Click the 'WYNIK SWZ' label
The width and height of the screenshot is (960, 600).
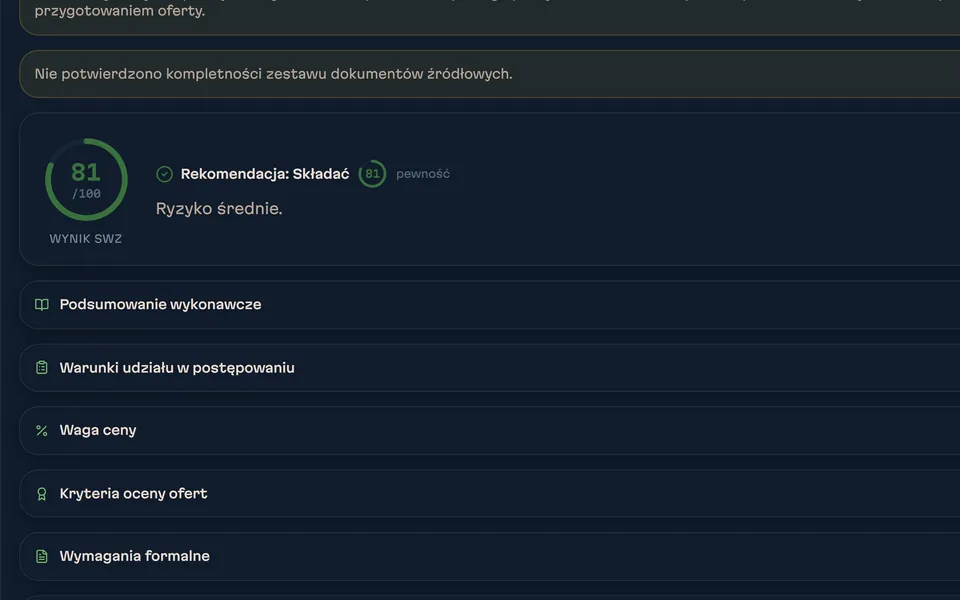coord(86,239)
